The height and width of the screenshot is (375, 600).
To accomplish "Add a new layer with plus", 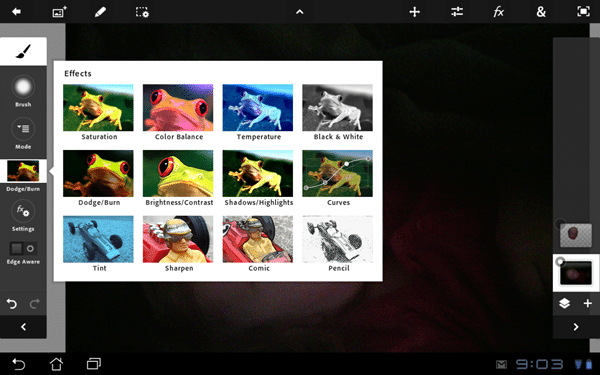I will click(x=588, y=304).
